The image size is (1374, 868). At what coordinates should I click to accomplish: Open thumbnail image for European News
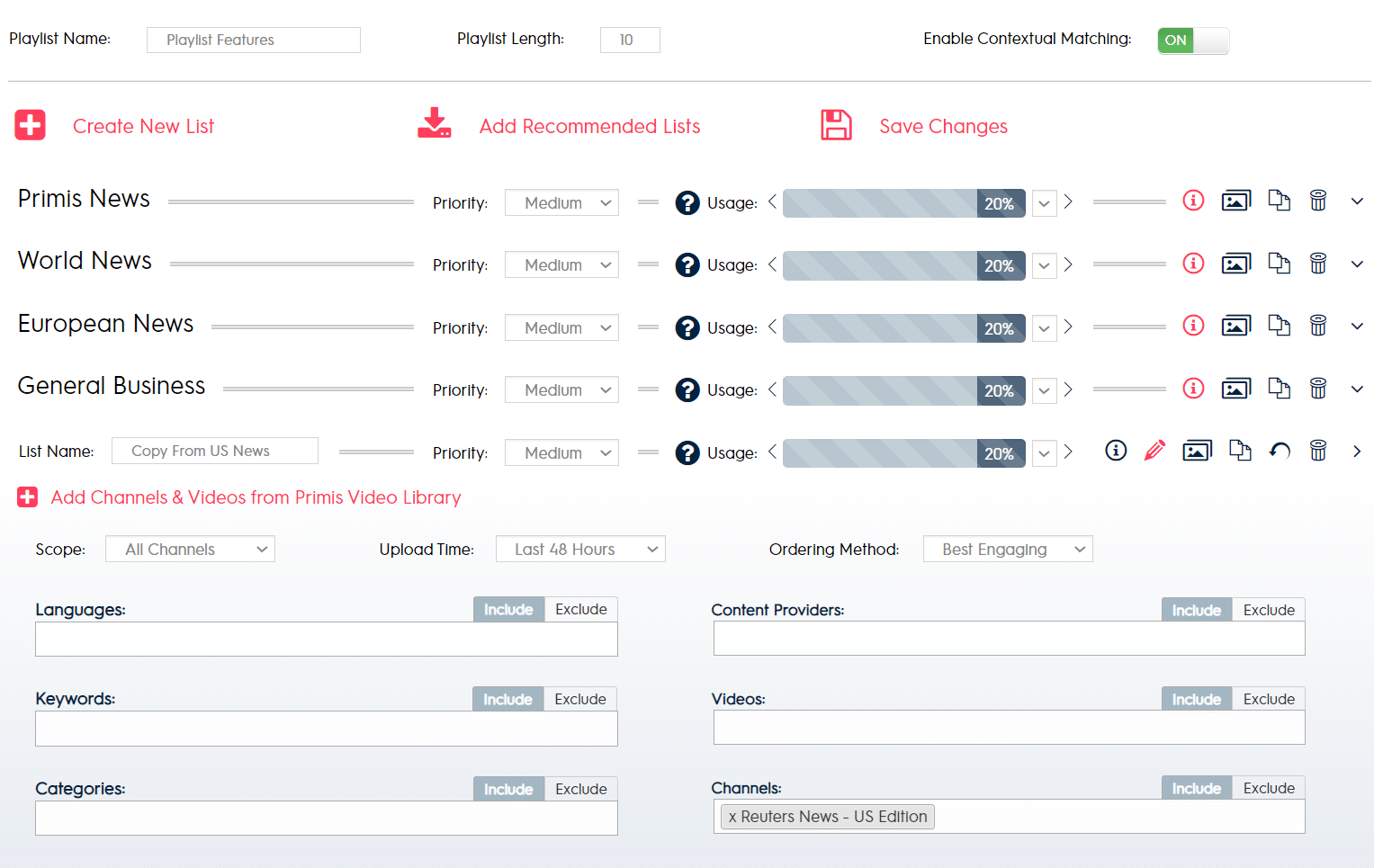(x=1235, y=326)
